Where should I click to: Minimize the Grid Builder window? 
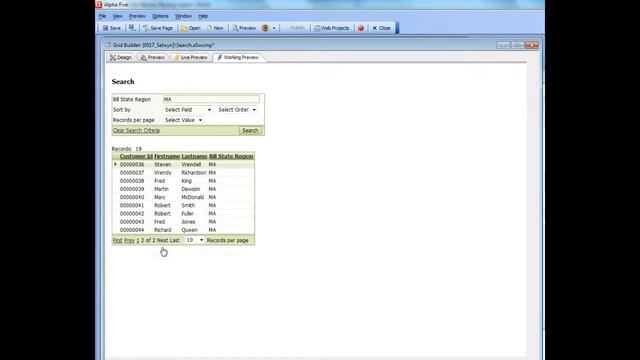tap(503, 45)
